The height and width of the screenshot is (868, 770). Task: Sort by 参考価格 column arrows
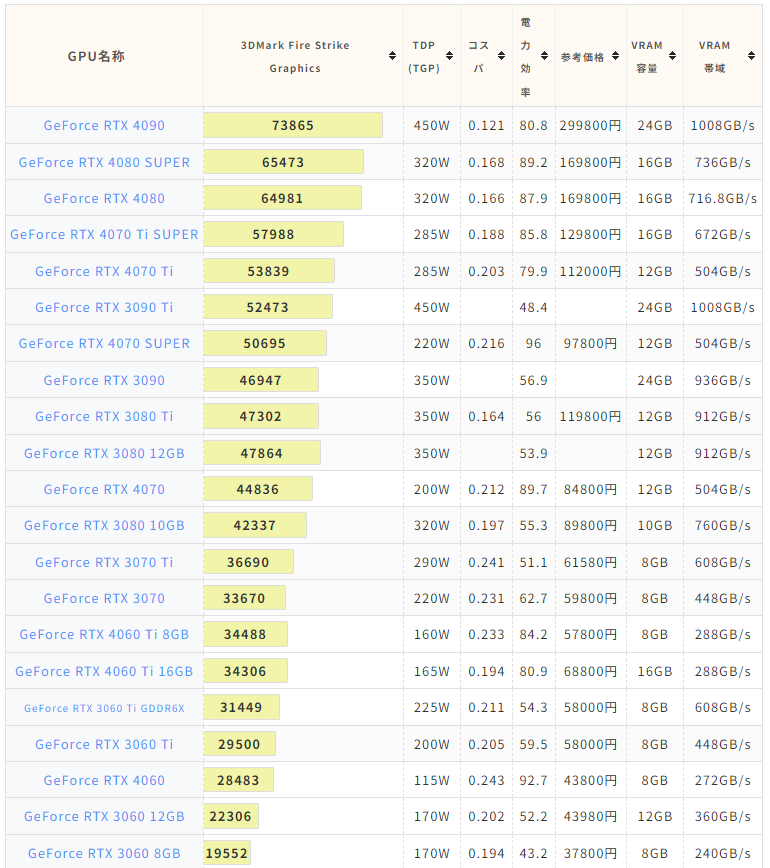615,56
